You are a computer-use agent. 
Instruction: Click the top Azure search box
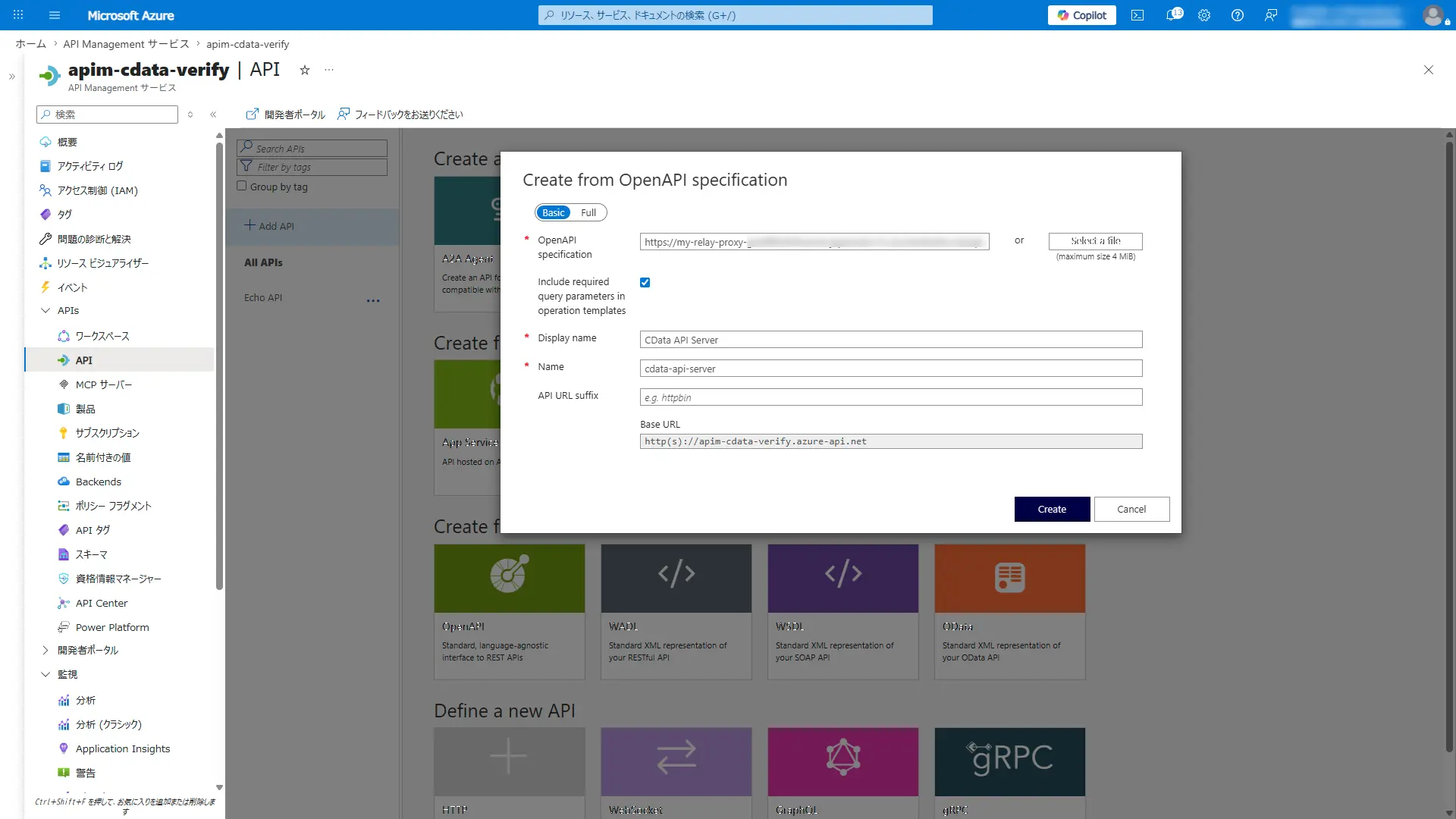735,15
